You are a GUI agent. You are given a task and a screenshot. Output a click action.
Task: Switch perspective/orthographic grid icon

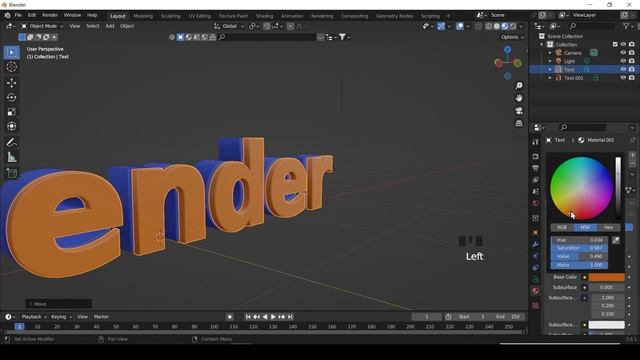click(519, 123)
